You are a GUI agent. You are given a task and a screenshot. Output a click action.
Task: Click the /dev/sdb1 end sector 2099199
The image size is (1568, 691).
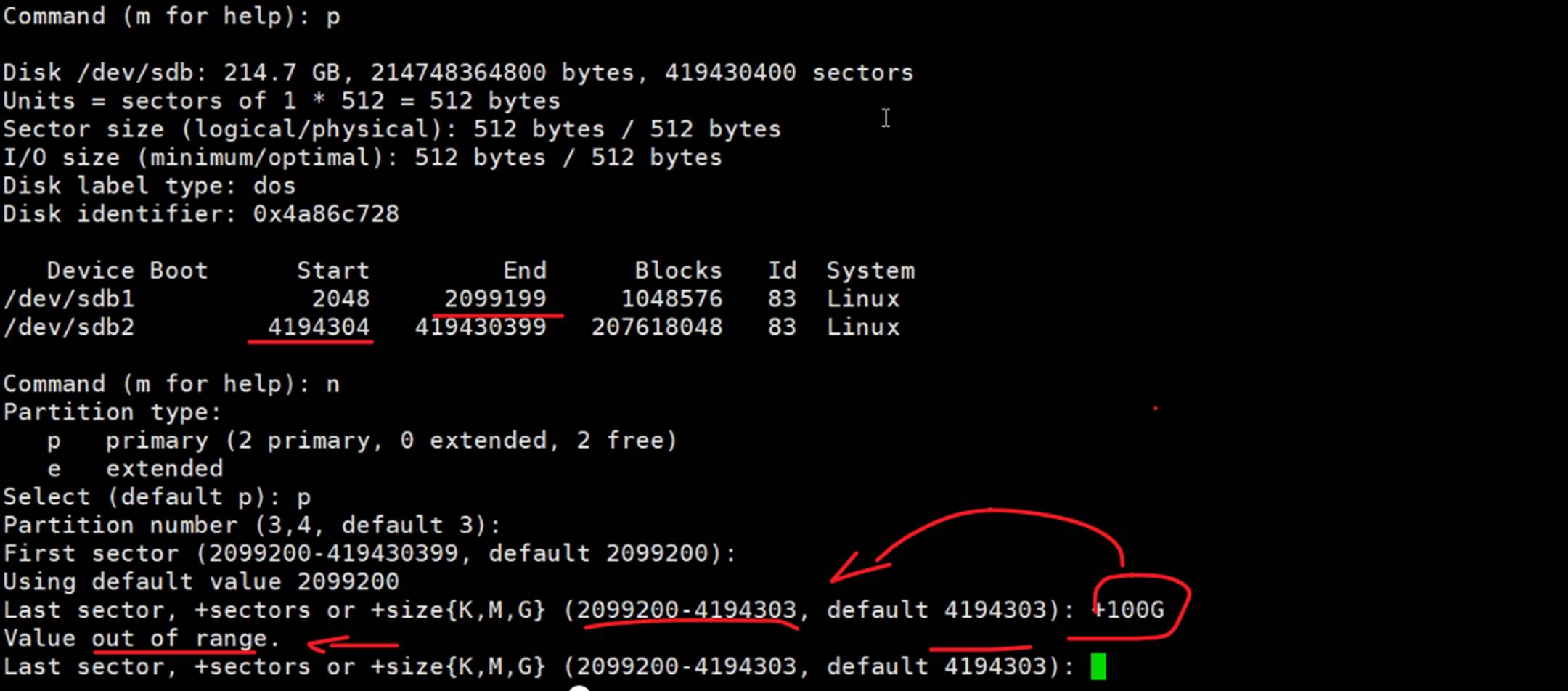(495, 299)
